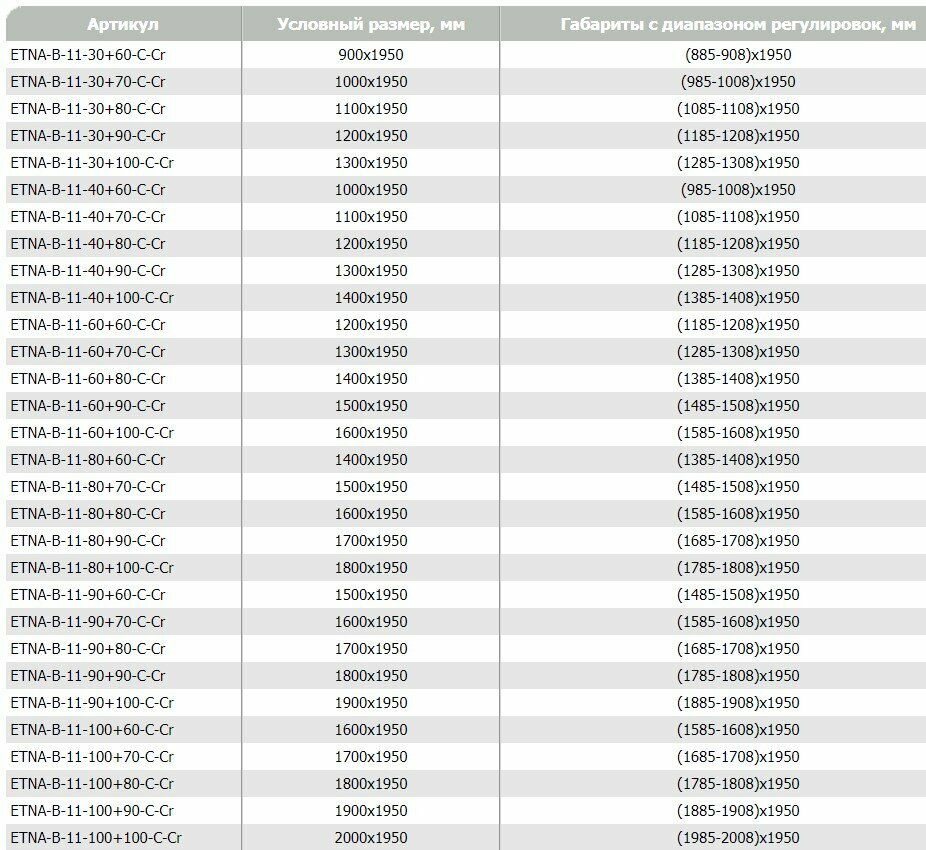Select article ETNA-B-11-60+70-C-Cr

click(88, 352)
